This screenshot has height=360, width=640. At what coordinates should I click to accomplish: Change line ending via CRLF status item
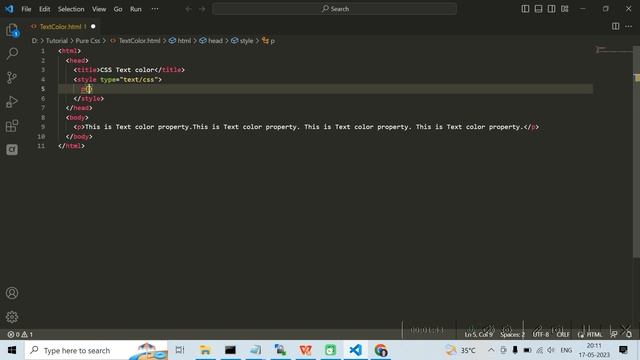(x=563, y=335)
